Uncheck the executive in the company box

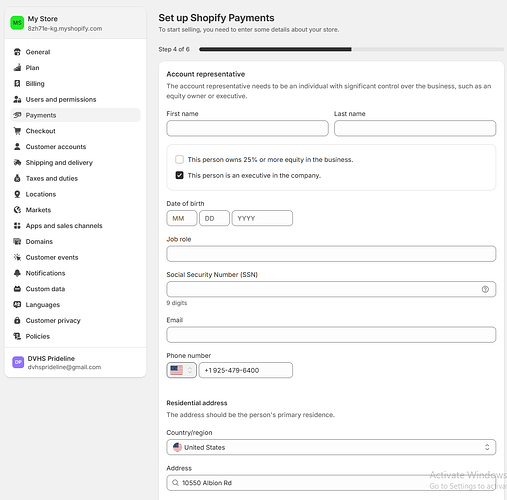[179, 175]
